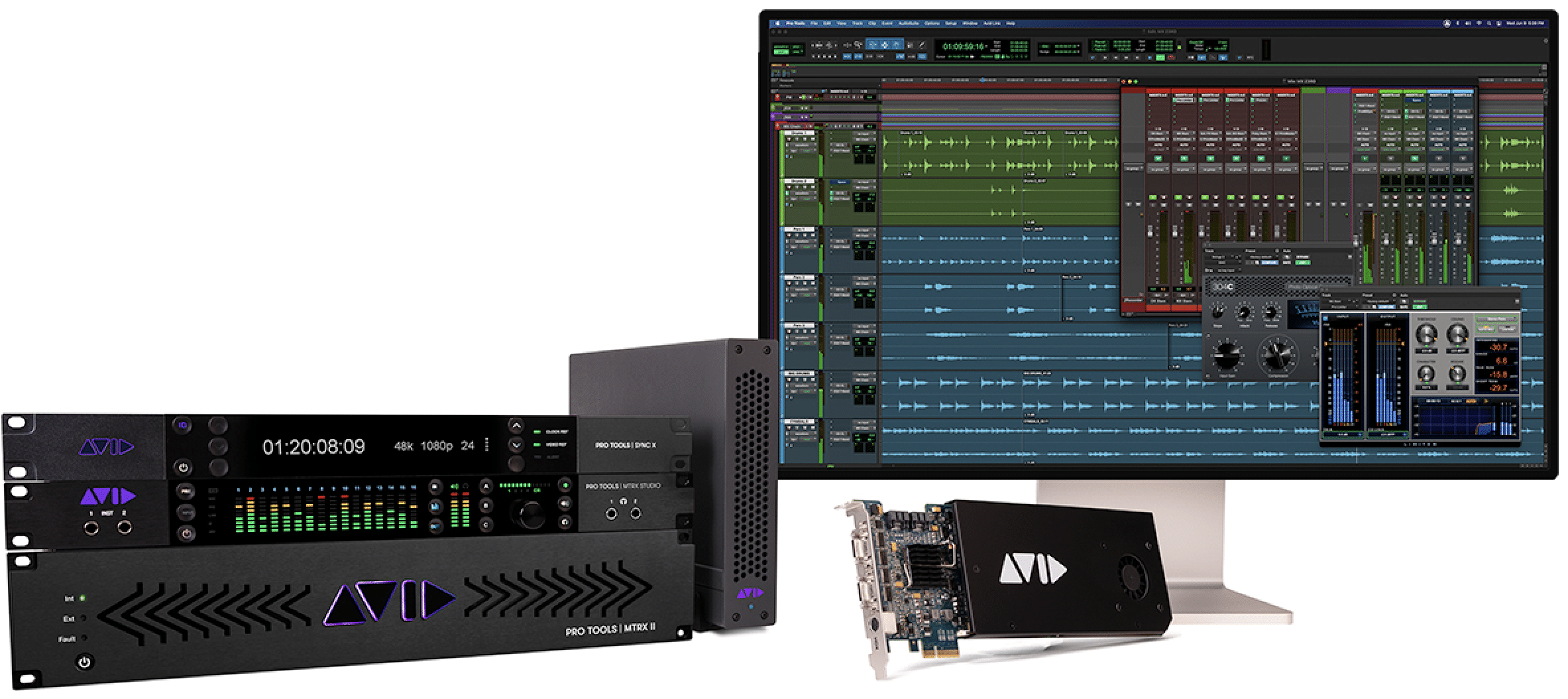Adjust the large Compression knob on the compressor plugin

pos(1278,355)
